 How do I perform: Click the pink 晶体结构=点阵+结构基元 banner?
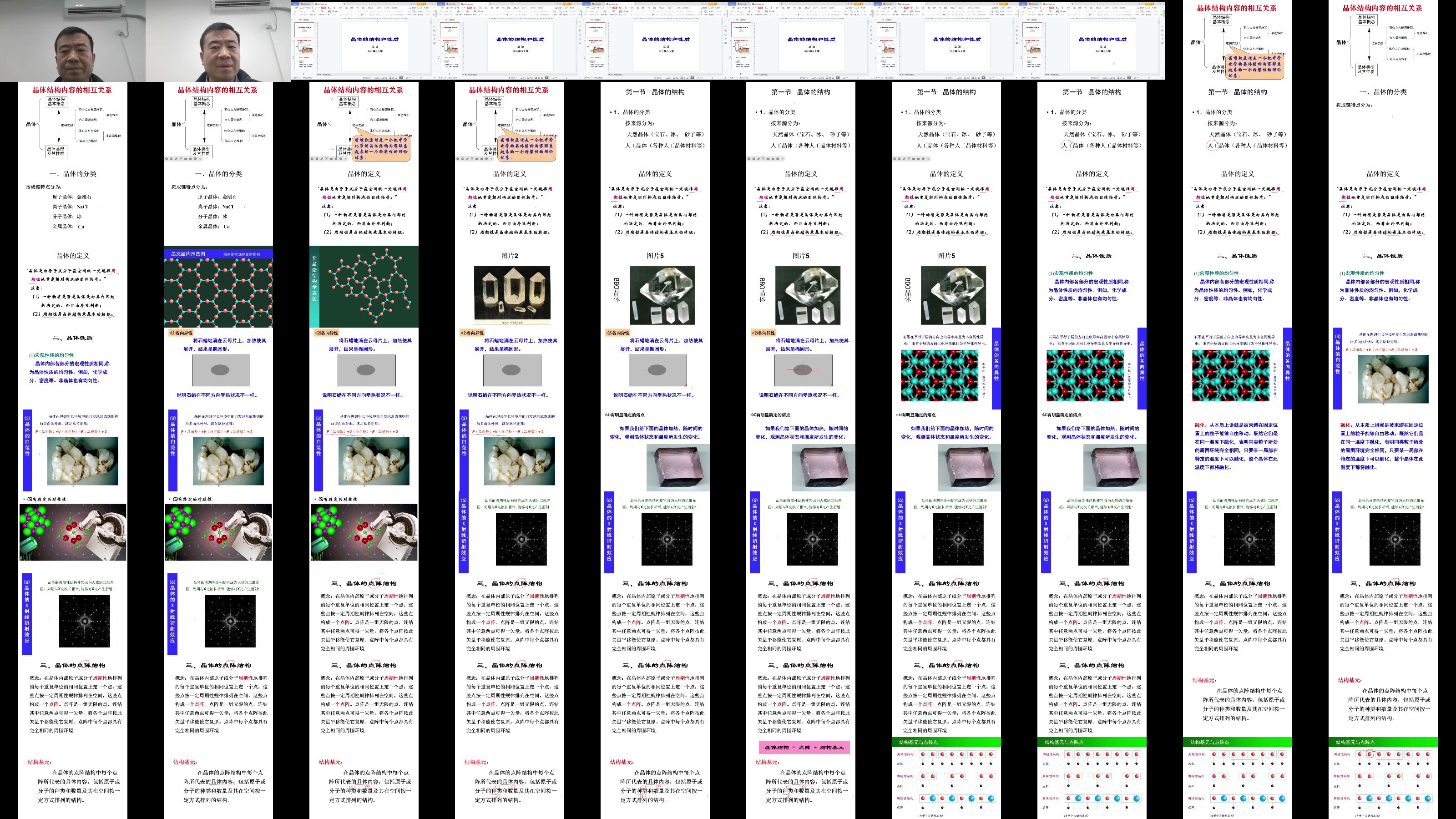pos(804,747)
